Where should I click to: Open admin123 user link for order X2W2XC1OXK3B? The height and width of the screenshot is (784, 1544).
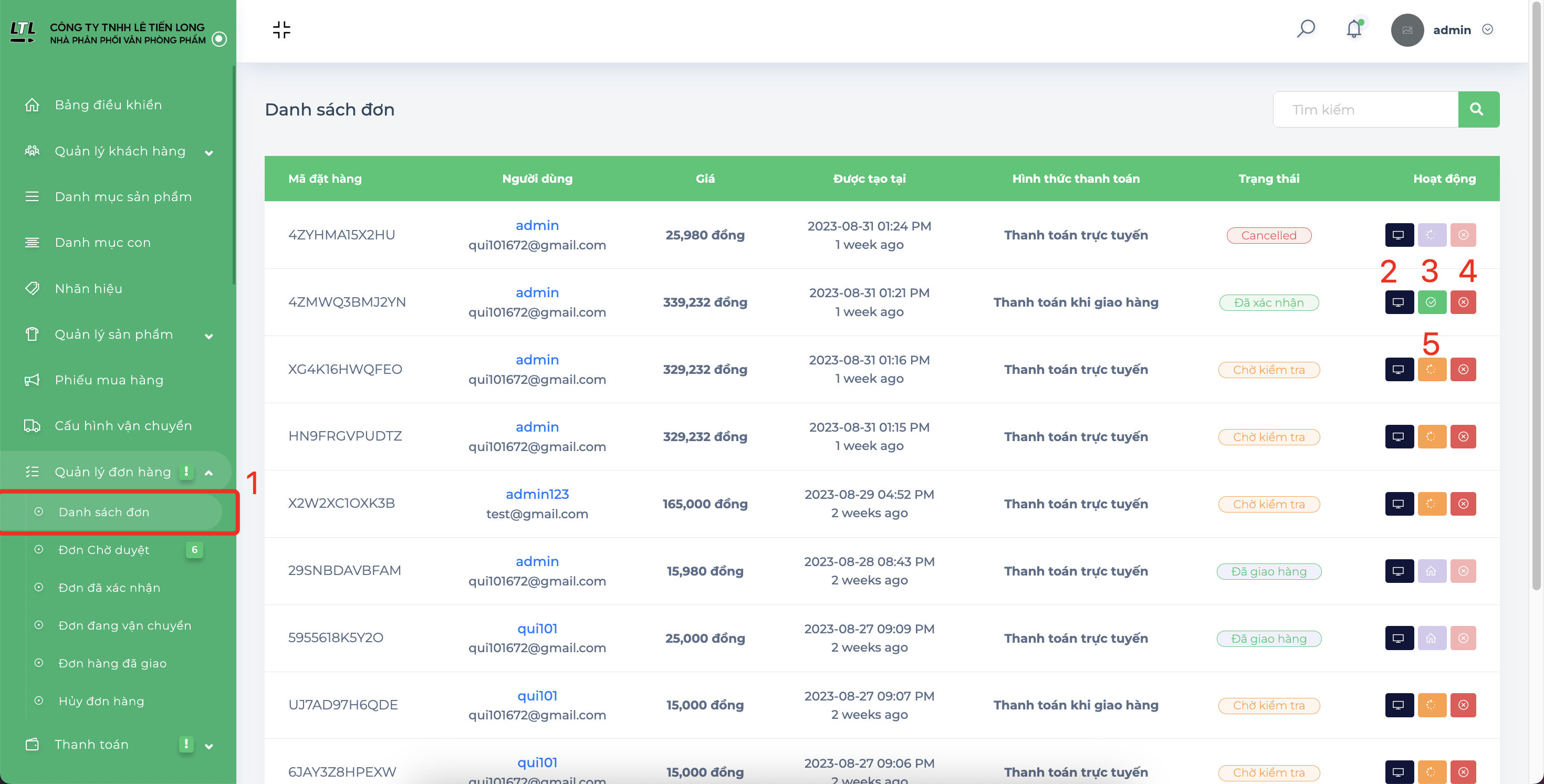tap(537, 494)
